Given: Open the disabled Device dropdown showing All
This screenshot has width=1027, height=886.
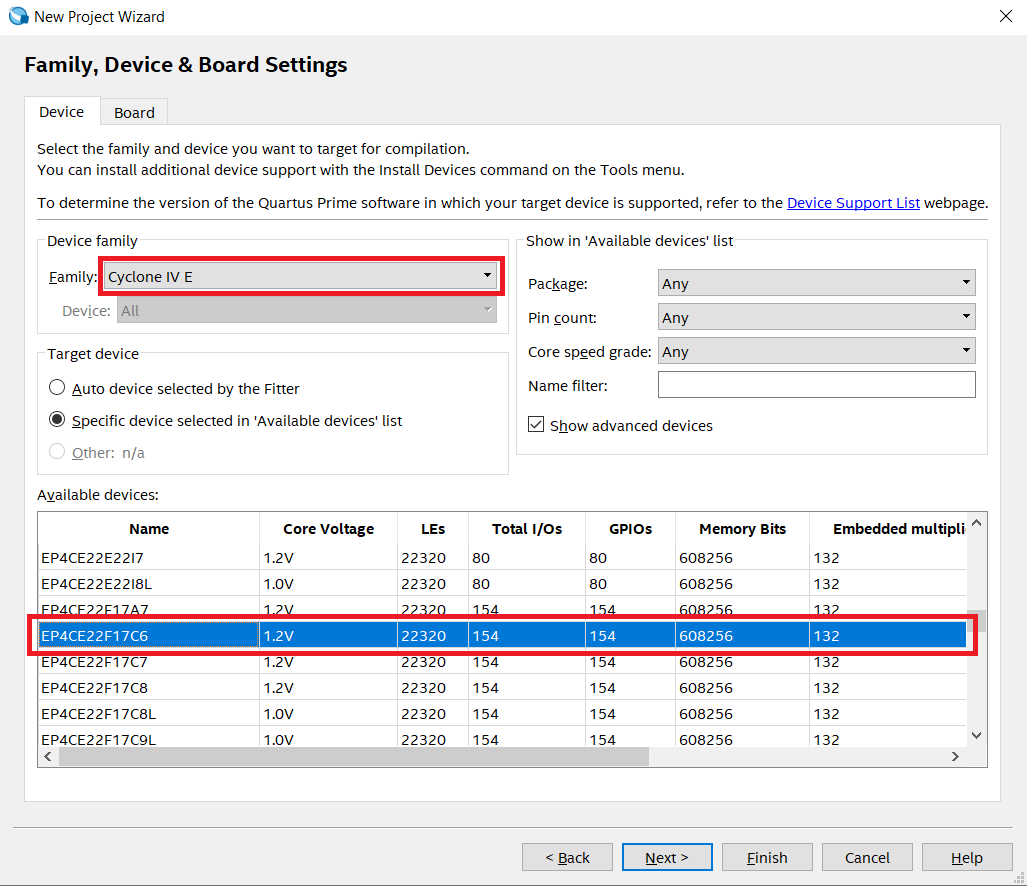Looking at the screenshot, I should [307, 310].
